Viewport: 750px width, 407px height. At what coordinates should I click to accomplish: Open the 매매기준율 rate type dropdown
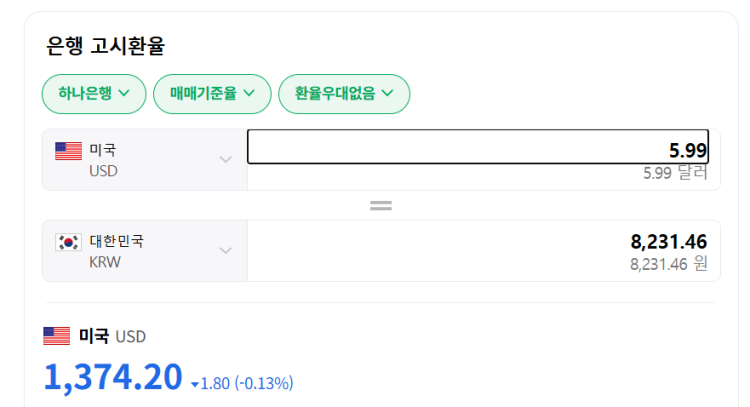coord(212,94)
